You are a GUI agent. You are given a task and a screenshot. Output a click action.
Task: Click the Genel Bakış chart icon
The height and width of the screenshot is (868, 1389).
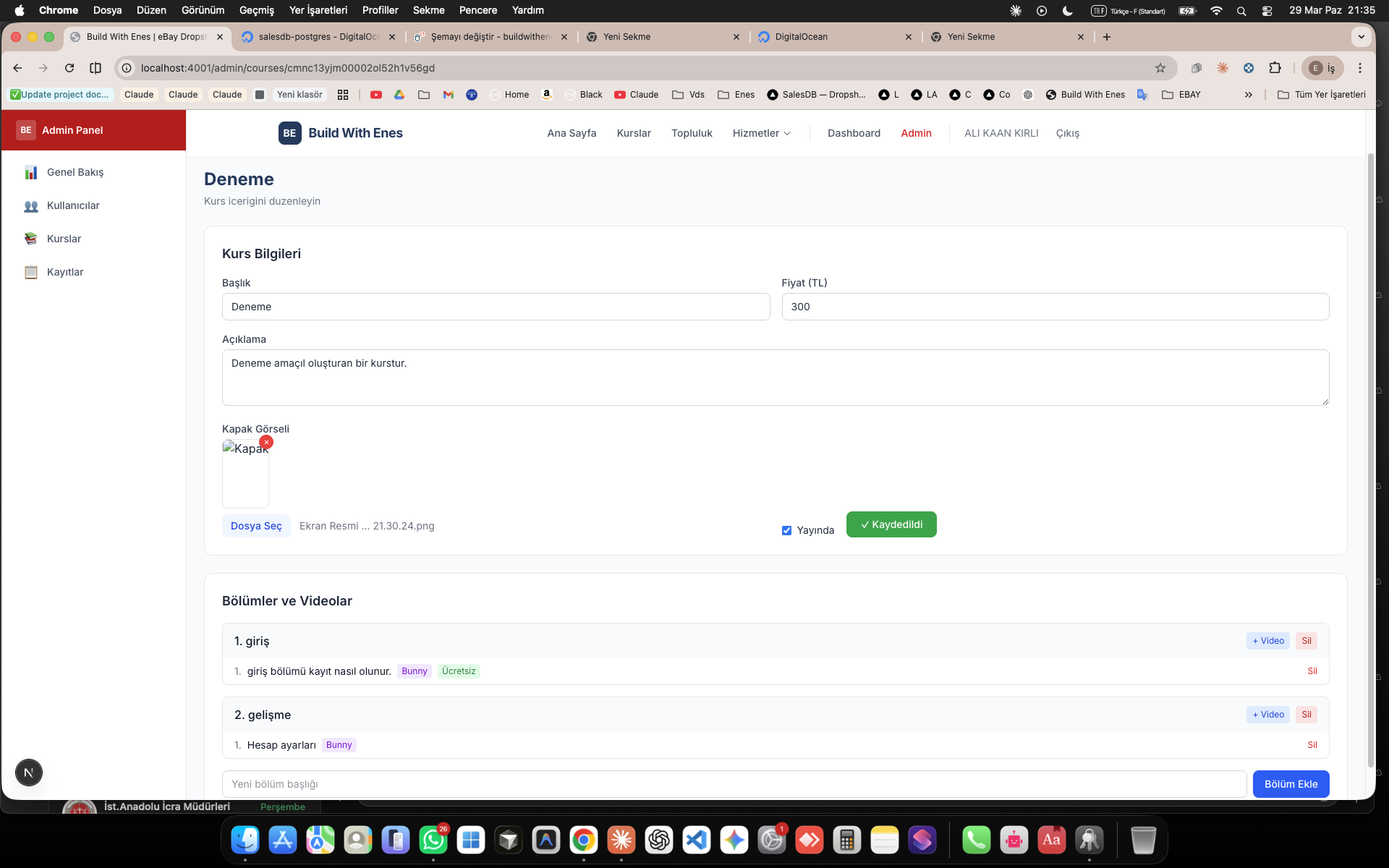coord(30,172)
